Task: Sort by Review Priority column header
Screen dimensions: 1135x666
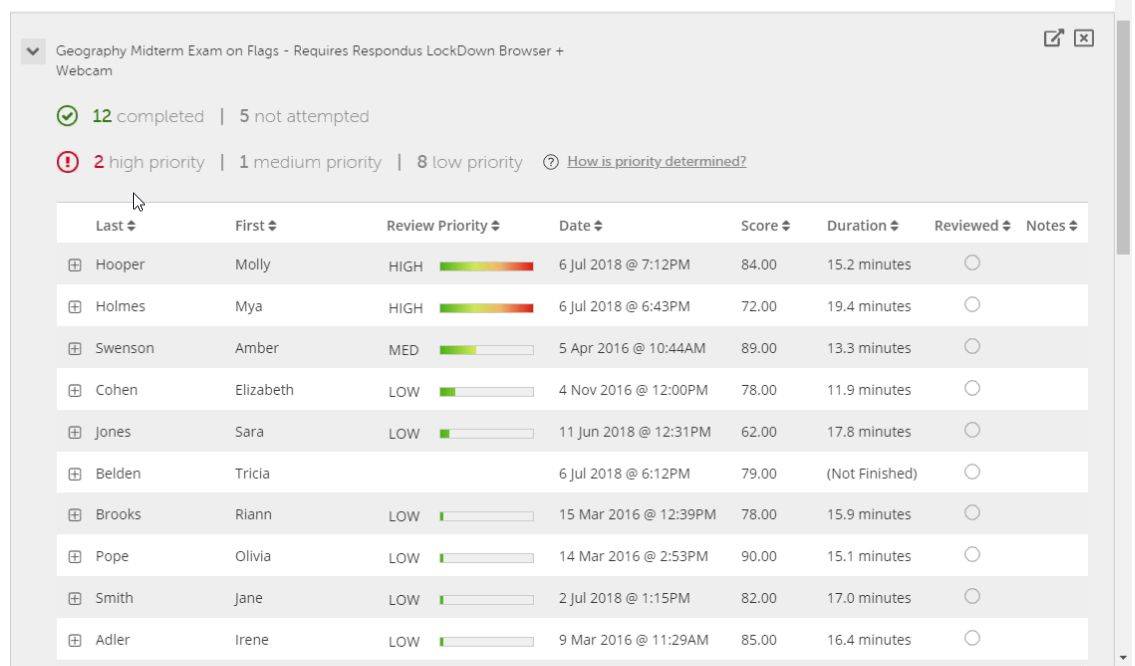Action: click(x=443, y=226)
